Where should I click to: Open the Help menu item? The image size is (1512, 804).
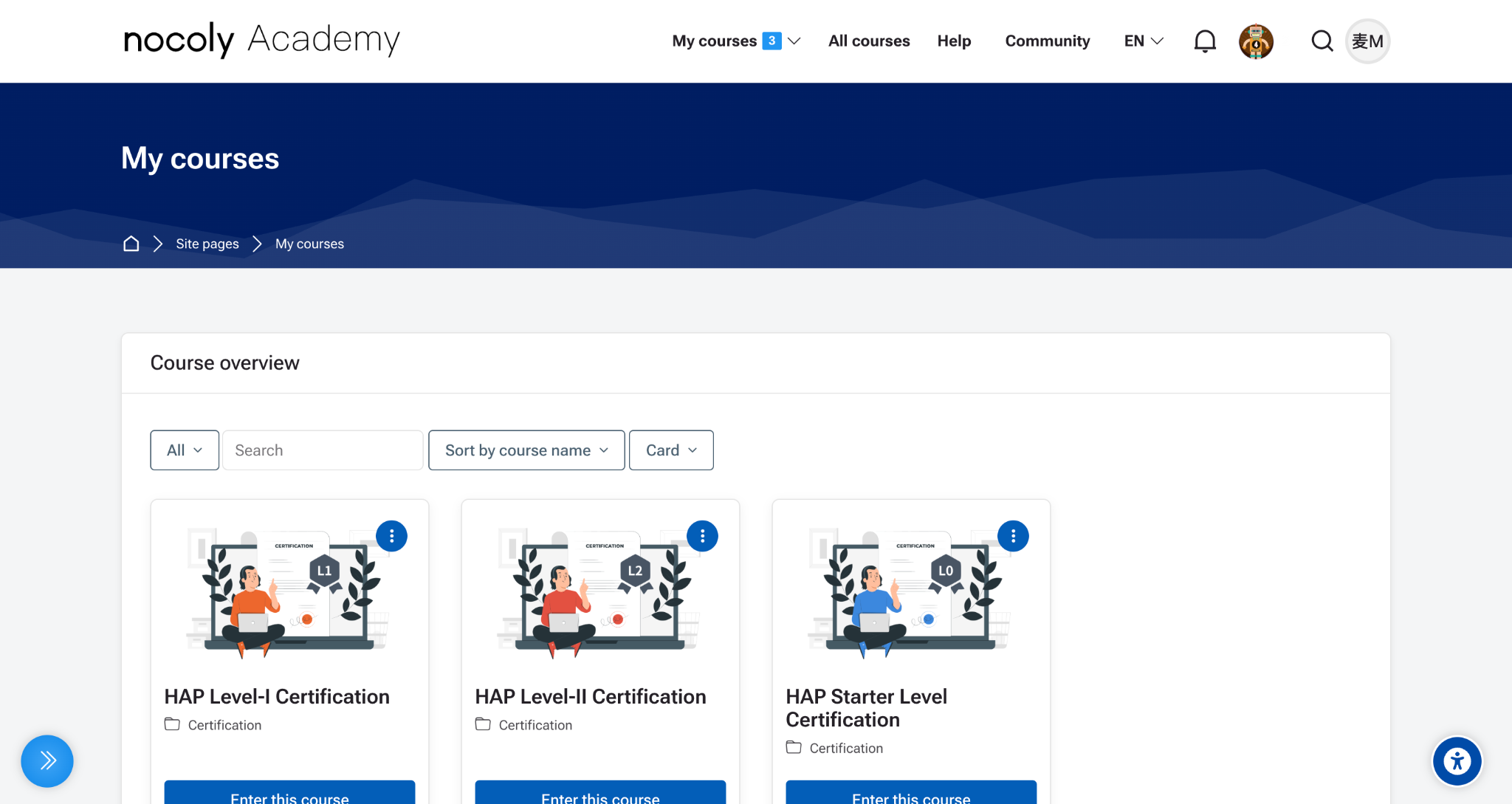coord(954,41)
